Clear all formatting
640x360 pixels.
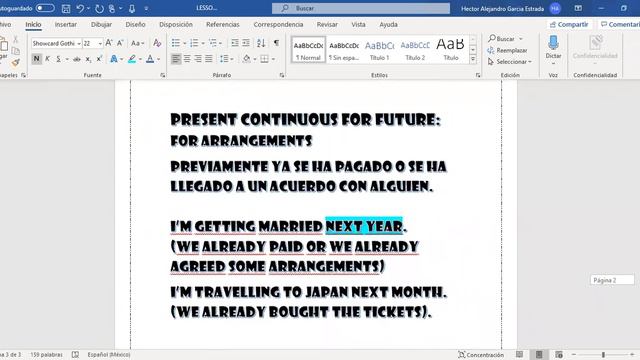point(157,43)
